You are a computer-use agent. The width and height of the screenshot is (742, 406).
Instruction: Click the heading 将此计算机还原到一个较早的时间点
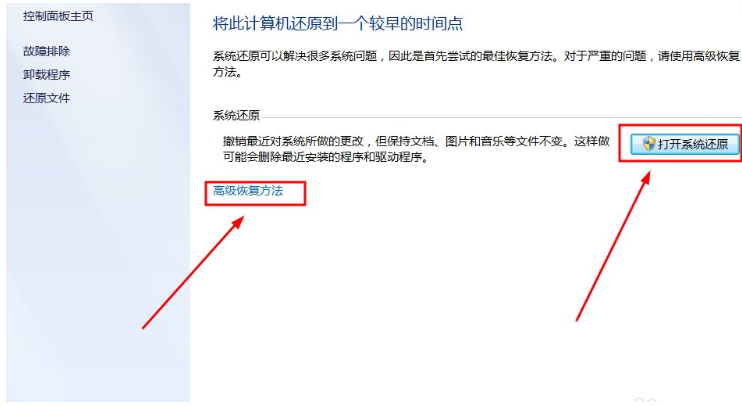pos(337,23)
